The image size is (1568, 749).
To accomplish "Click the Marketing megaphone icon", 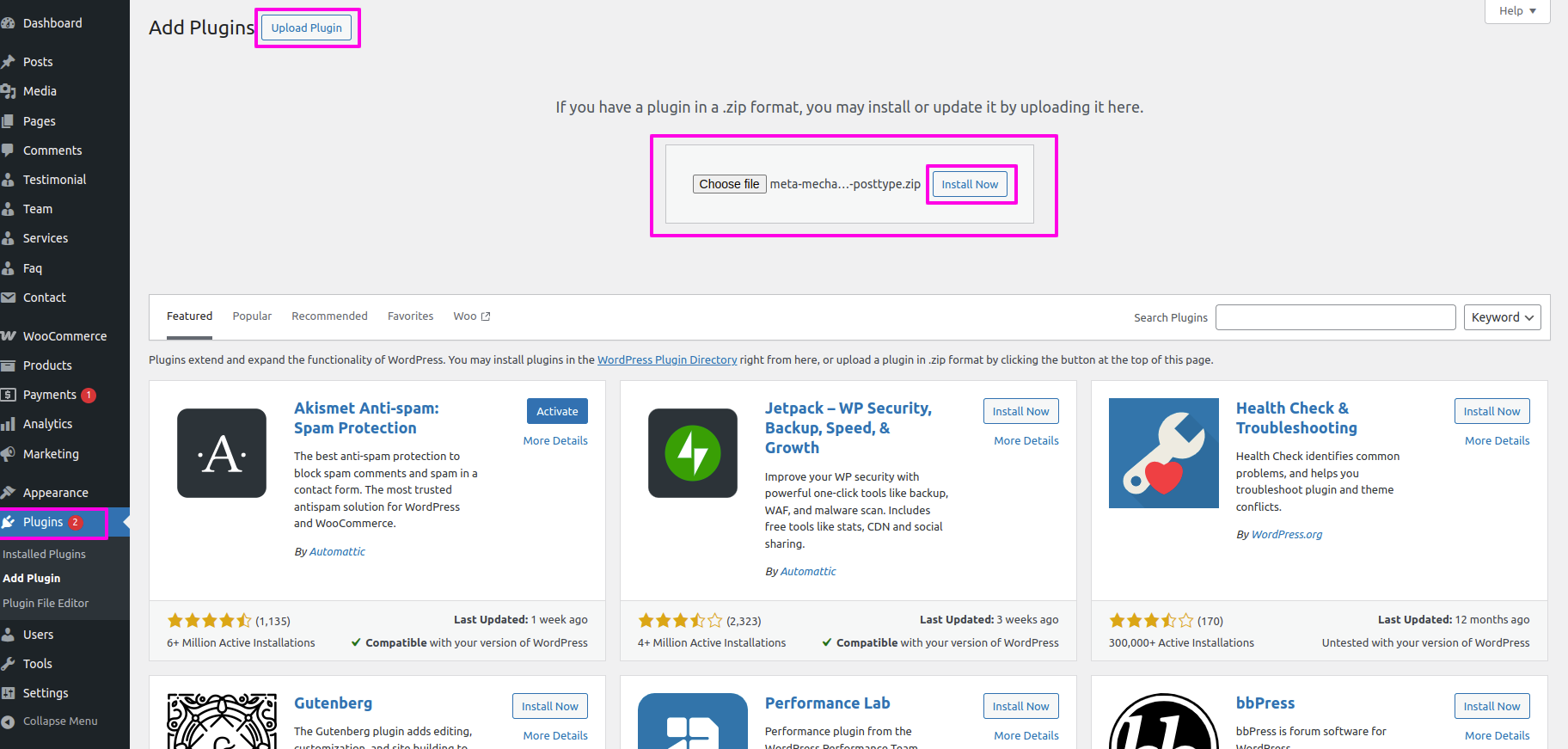I will tap(8, 454).
